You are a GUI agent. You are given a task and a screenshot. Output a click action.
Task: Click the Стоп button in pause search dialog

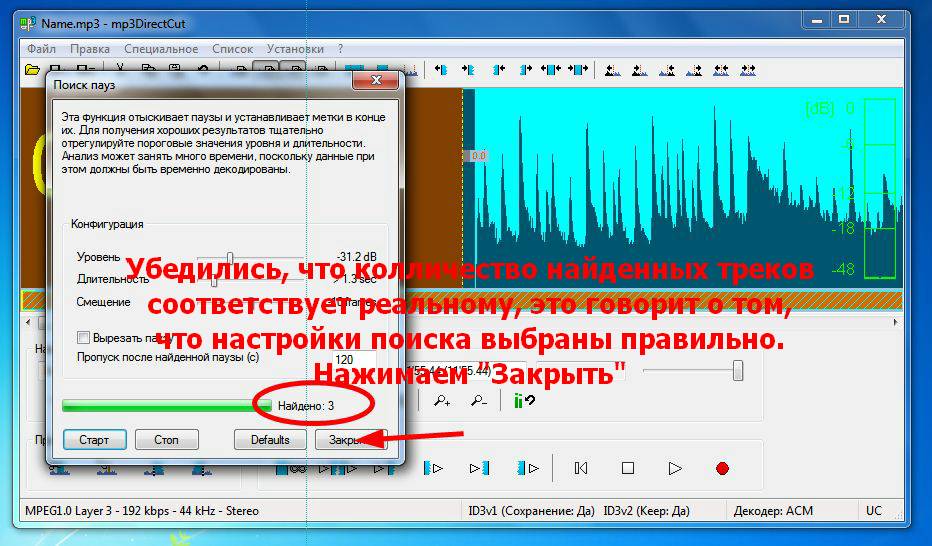(166, 440)
